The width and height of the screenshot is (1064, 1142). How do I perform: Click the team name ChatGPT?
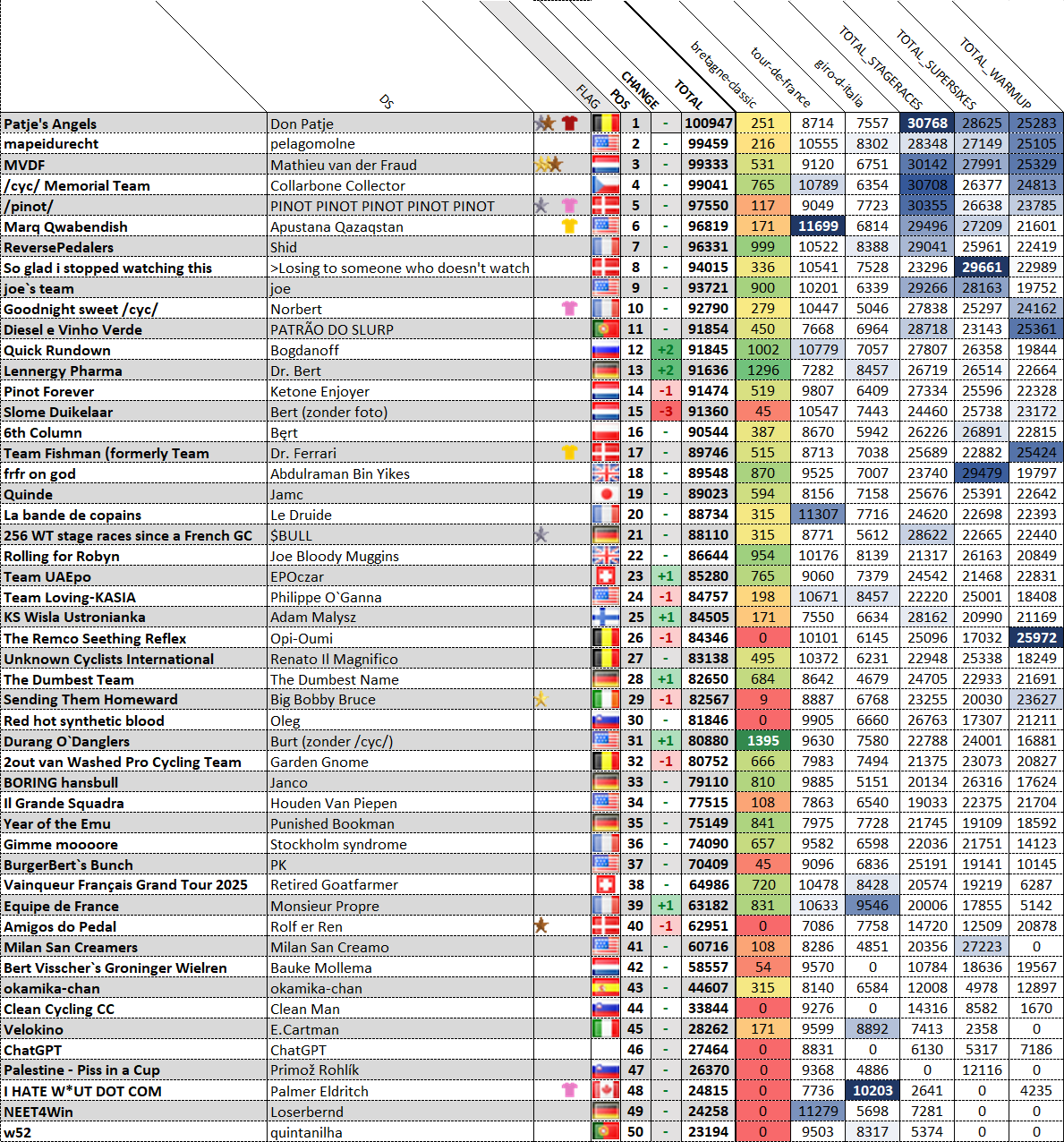(33, 1050)
